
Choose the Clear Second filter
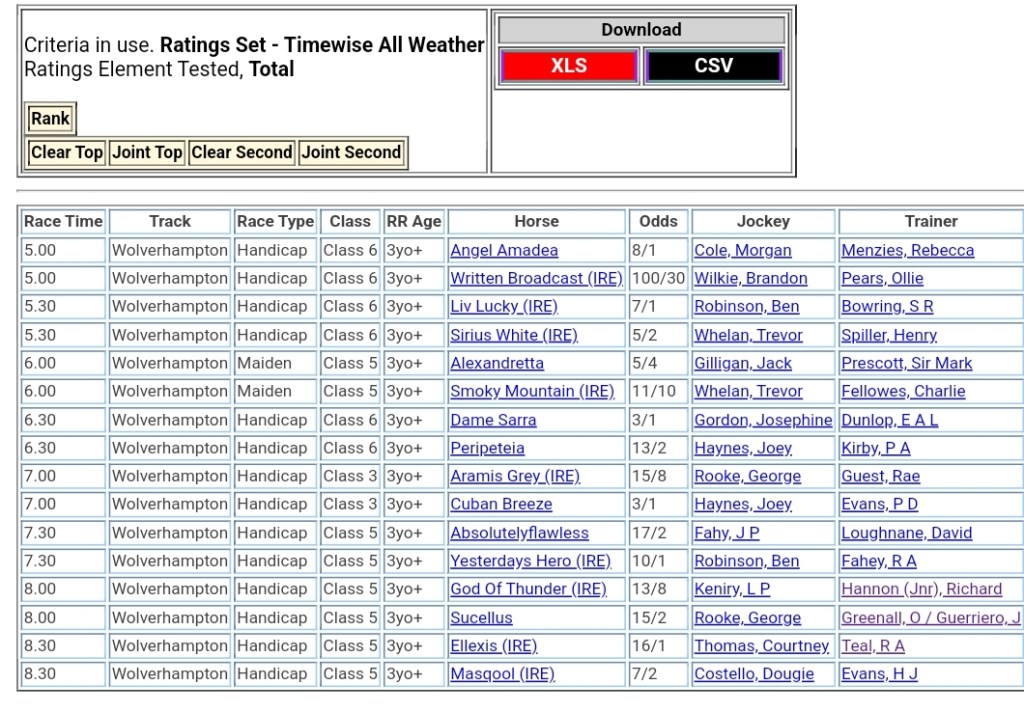coord(241,152)
